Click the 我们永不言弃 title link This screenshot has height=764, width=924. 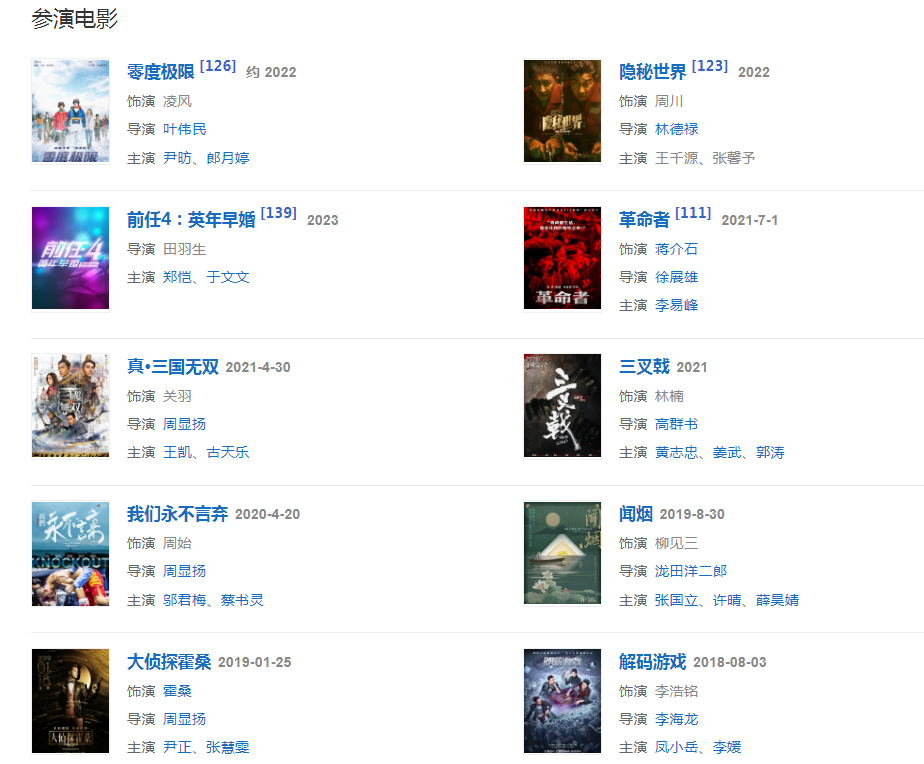(177, 514)
